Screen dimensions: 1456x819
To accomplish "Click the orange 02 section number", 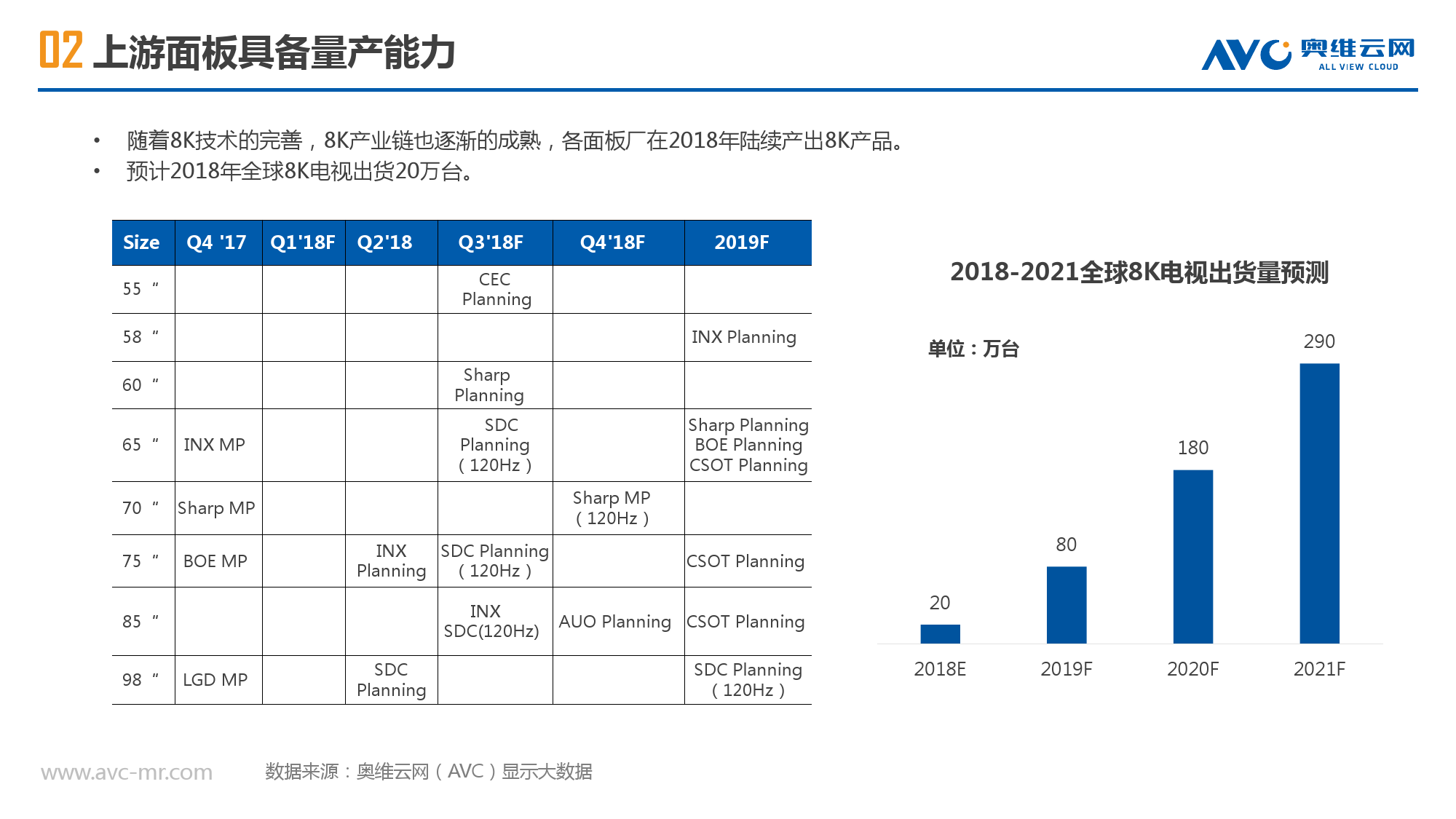I will pos(61,50).
